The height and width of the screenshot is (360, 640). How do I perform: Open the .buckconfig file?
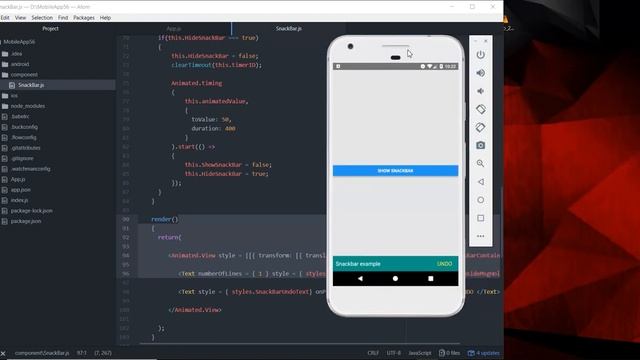click(24, 127)
